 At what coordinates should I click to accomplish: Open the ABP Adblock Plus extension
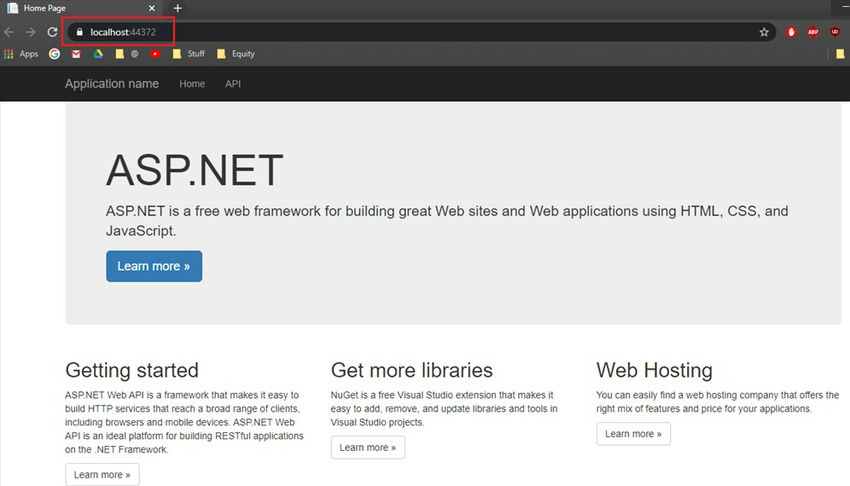click(813, 32)
